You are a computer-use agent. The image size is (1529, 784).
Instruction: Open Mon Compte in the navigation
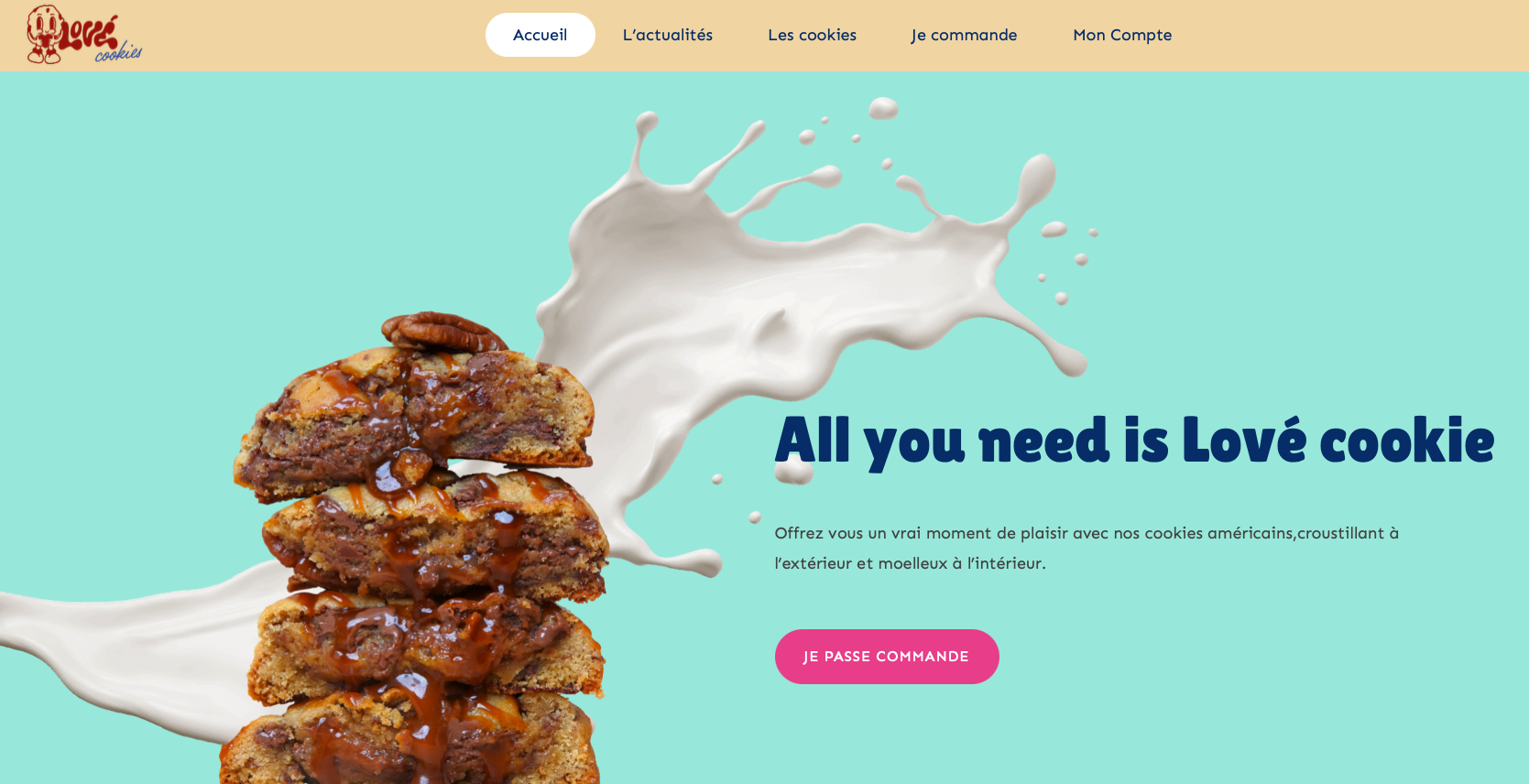click(x=1122, y=35)
